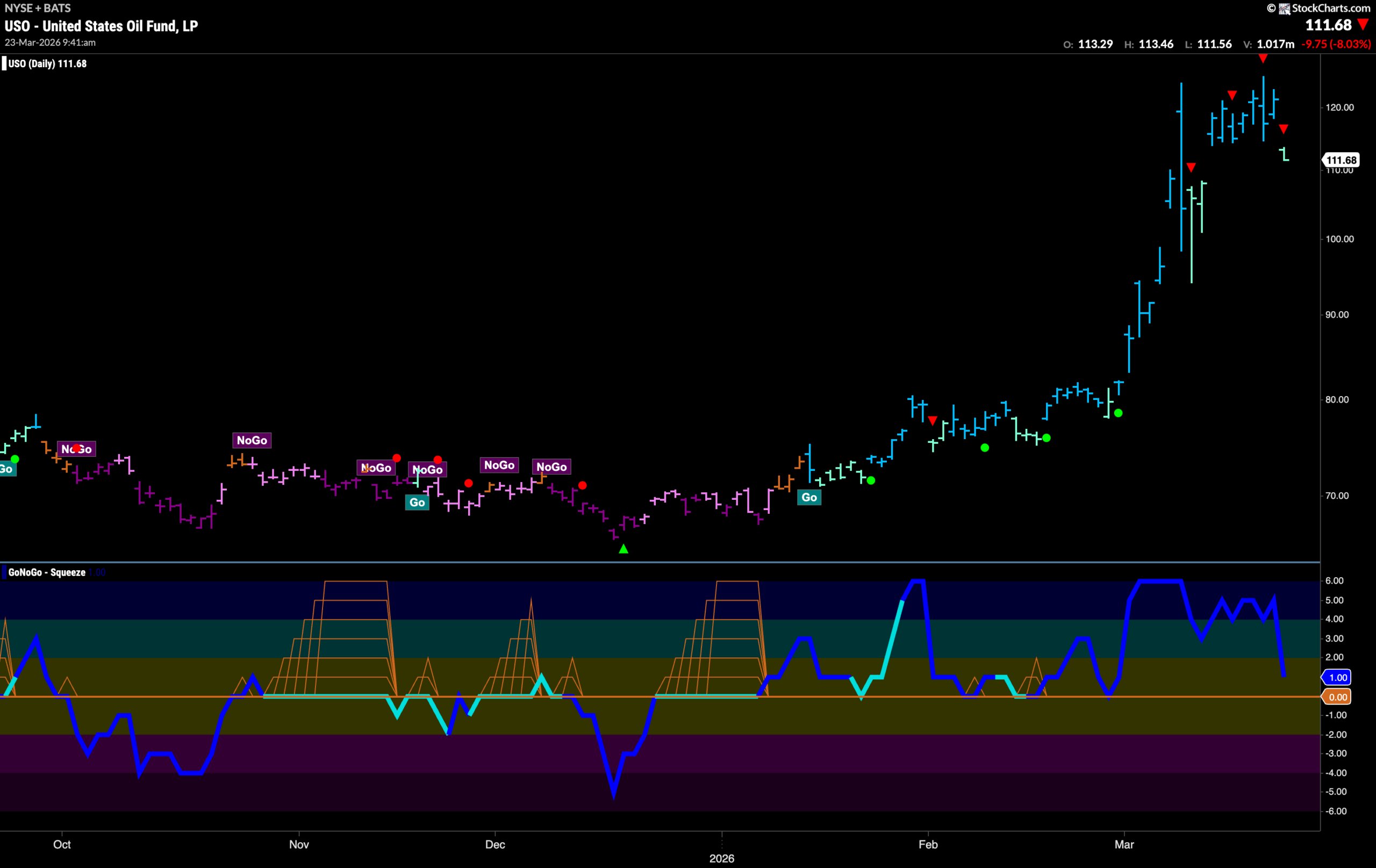
Task: Click the teal Go label in late November
Action: pos(417,503)
